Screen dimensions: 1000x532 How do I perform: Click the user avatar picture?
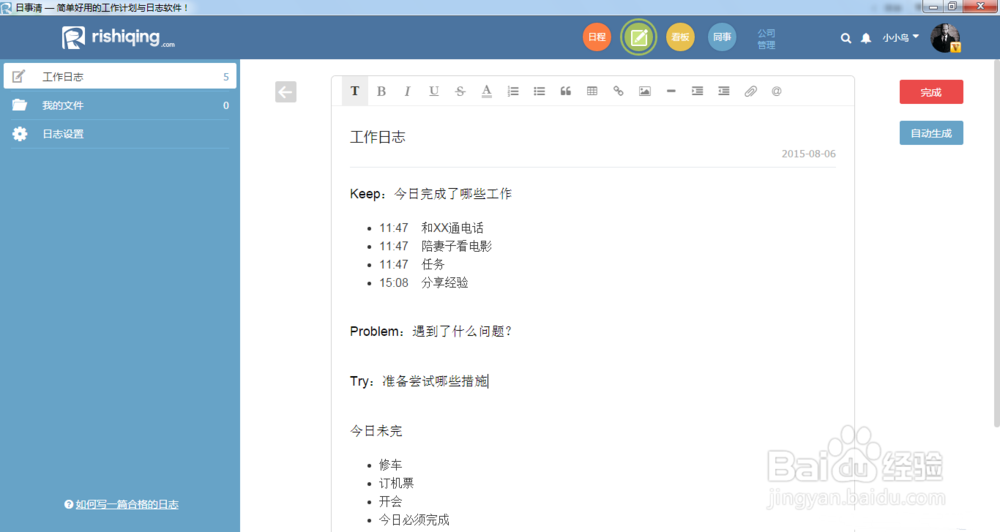point(945,38)
